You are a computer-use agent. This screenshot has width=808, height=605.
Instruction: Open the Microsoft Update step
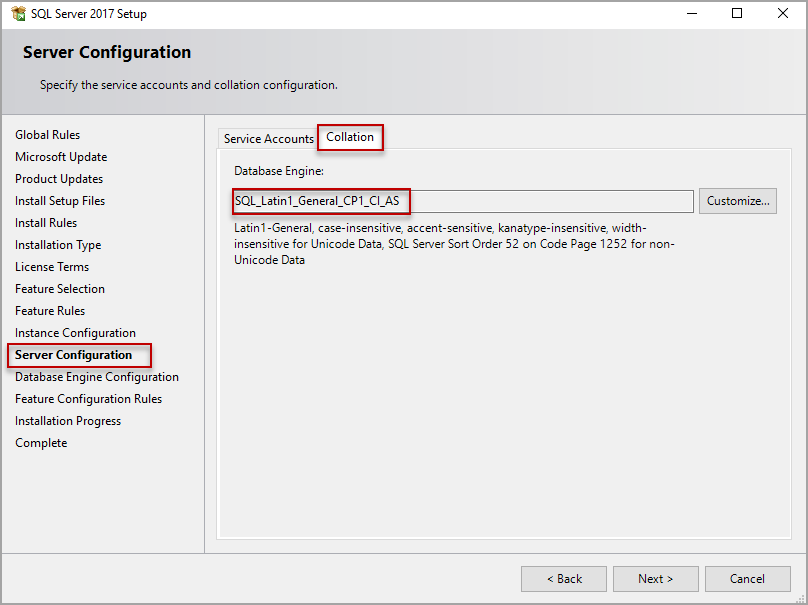click(61, 156)
